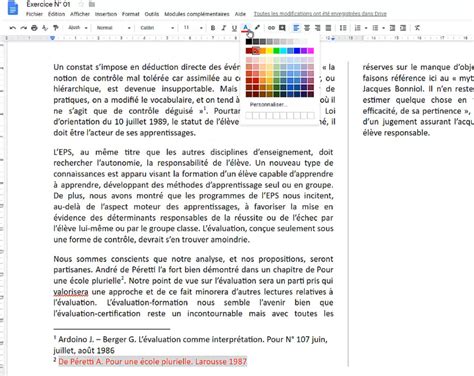Pick the bright green color swatch
474x376 pixels.
coord(276,51)
